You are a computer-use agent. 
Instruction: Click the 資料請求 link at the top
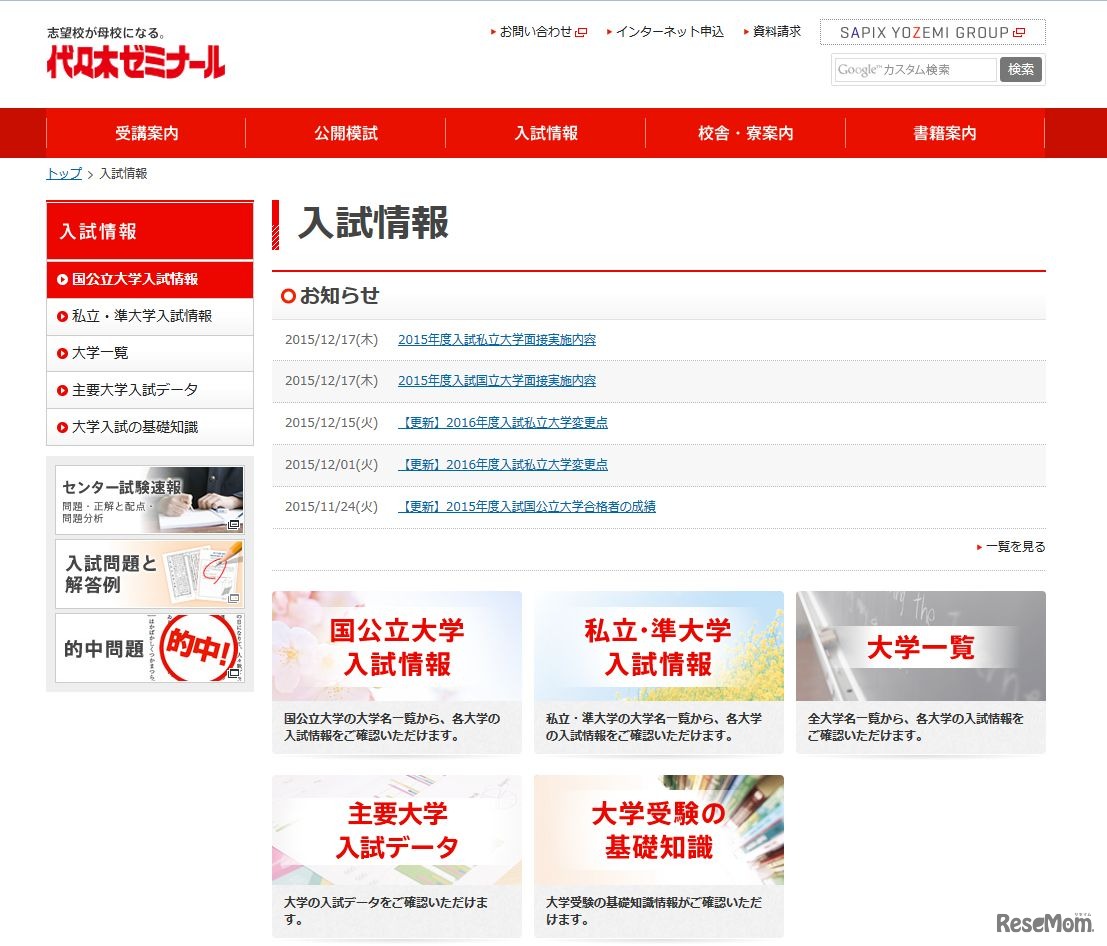pos(775,31)
